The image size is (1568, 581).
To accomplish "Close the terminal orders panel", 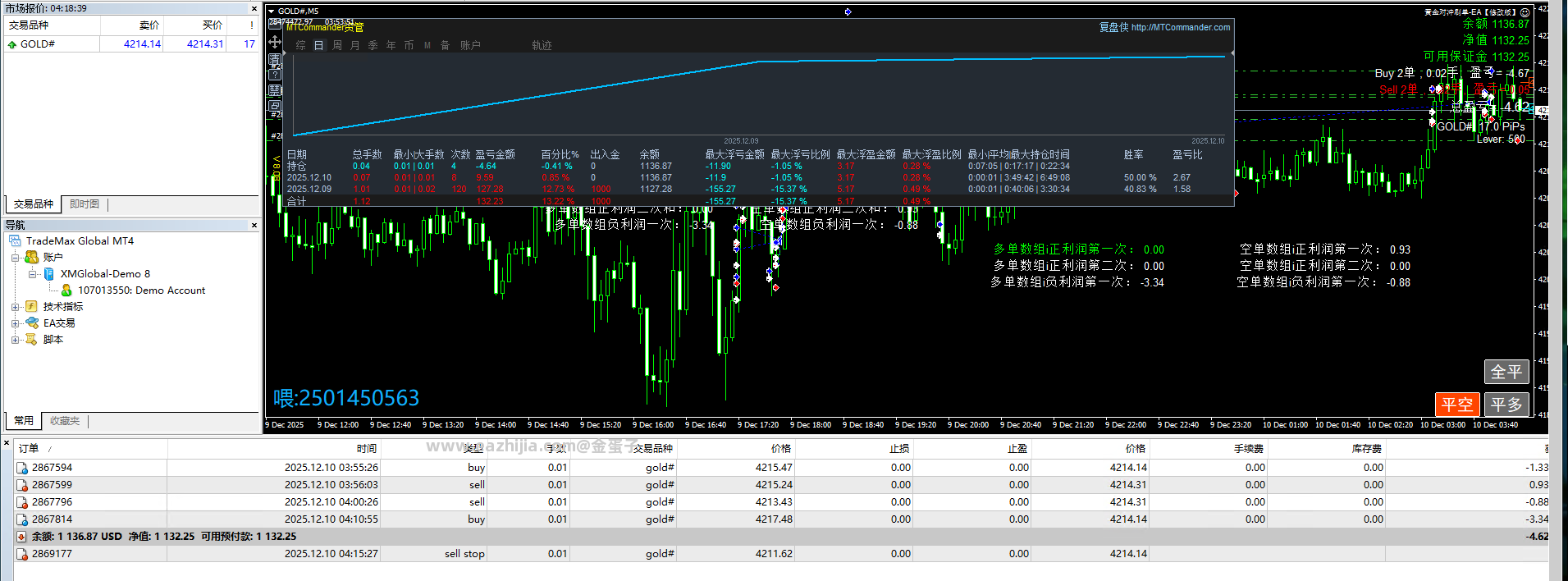I will pos(7,443).
